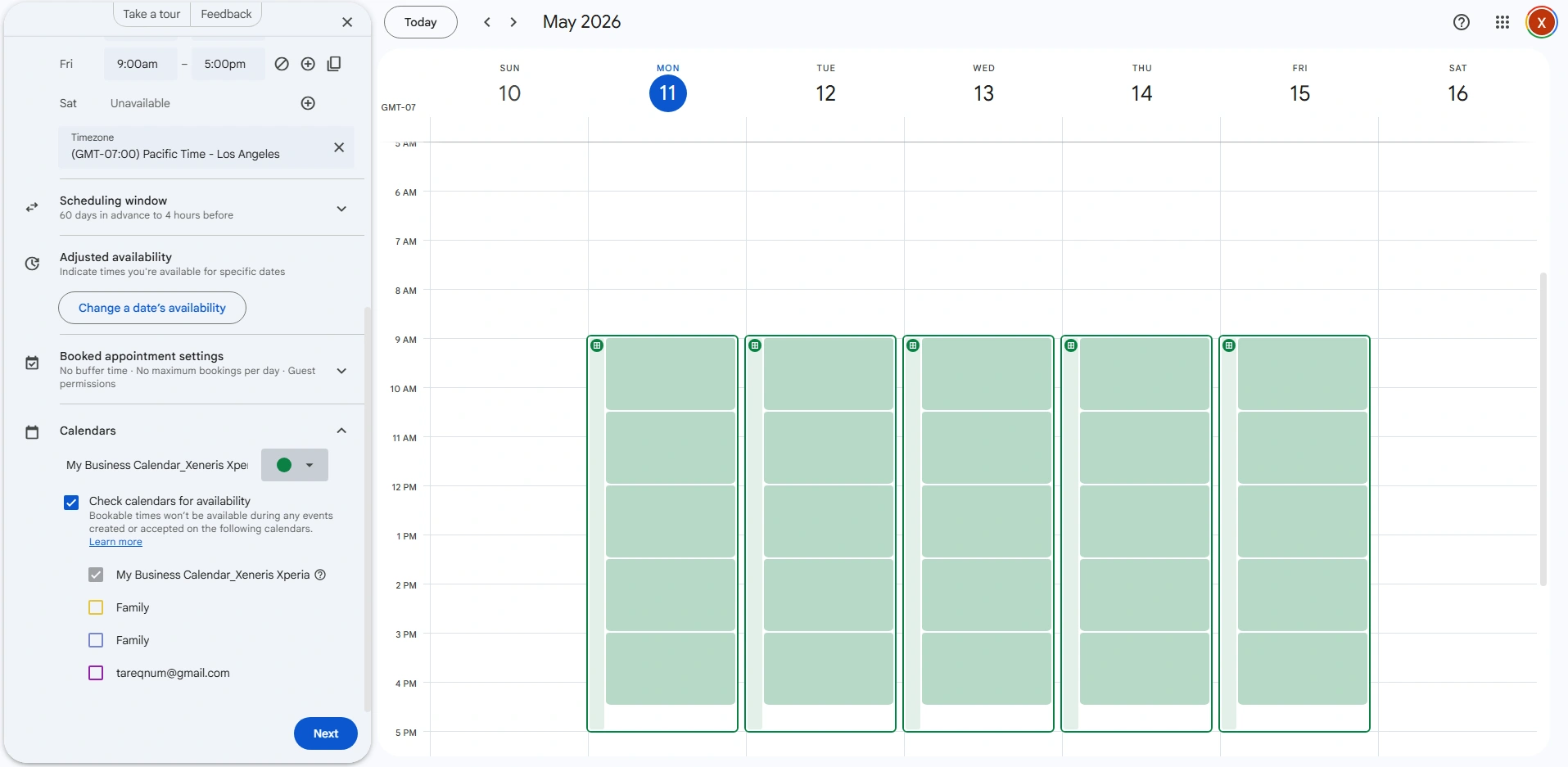
Task: Toggle My Business Calendar_Xeneris Xperia checkbox
Action: pos(96,575)
